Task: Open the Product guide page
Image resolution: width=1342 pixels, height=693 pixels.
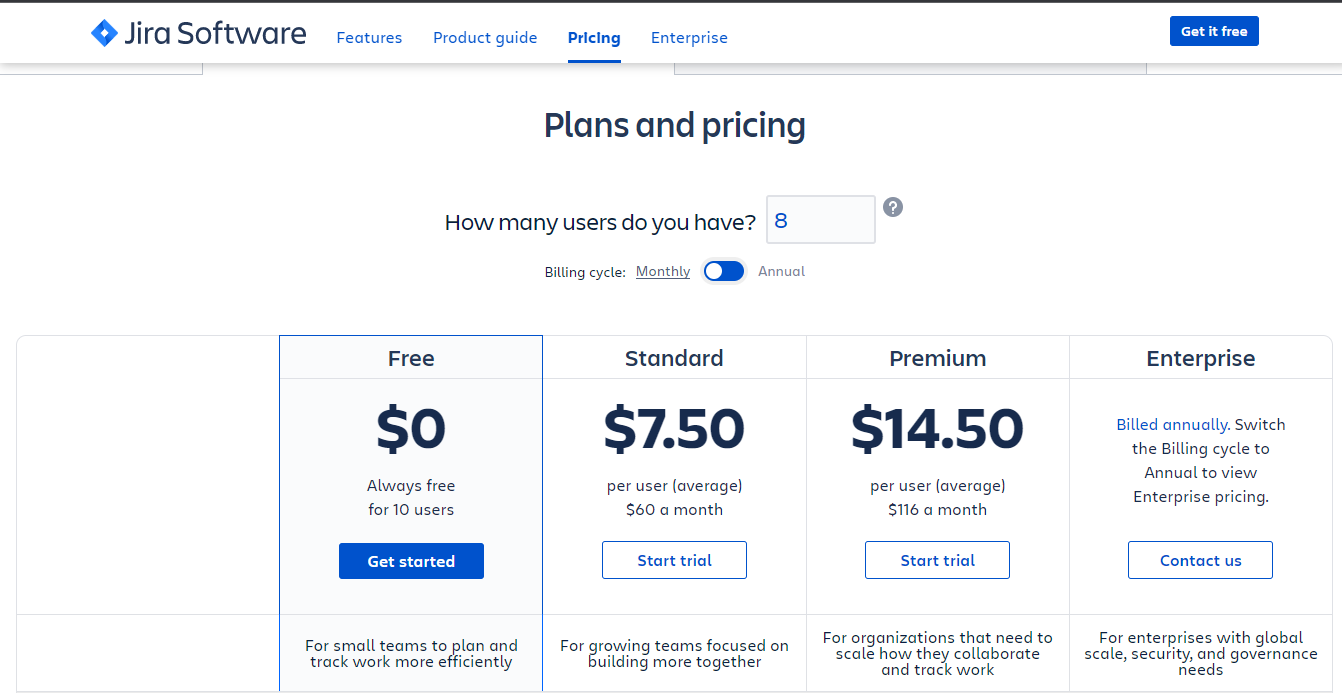Action: coord(485,38)
